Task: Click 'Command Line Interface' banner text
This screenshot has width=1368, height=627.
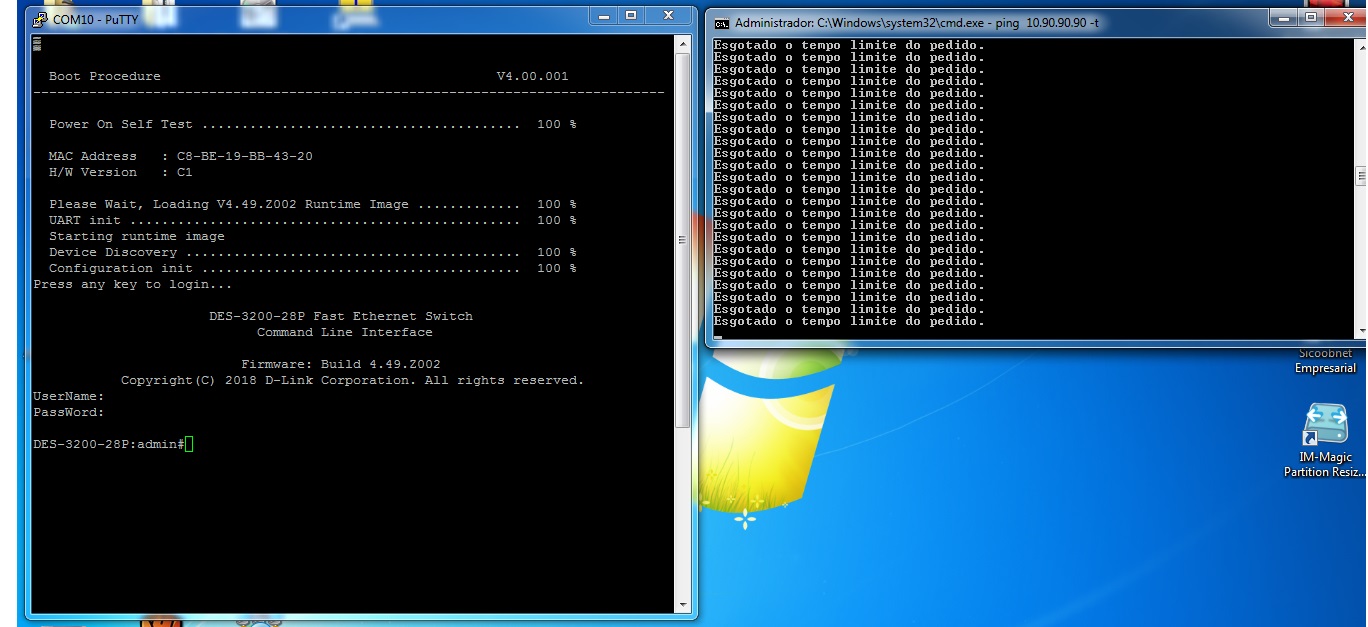Action: coord(345,332)
